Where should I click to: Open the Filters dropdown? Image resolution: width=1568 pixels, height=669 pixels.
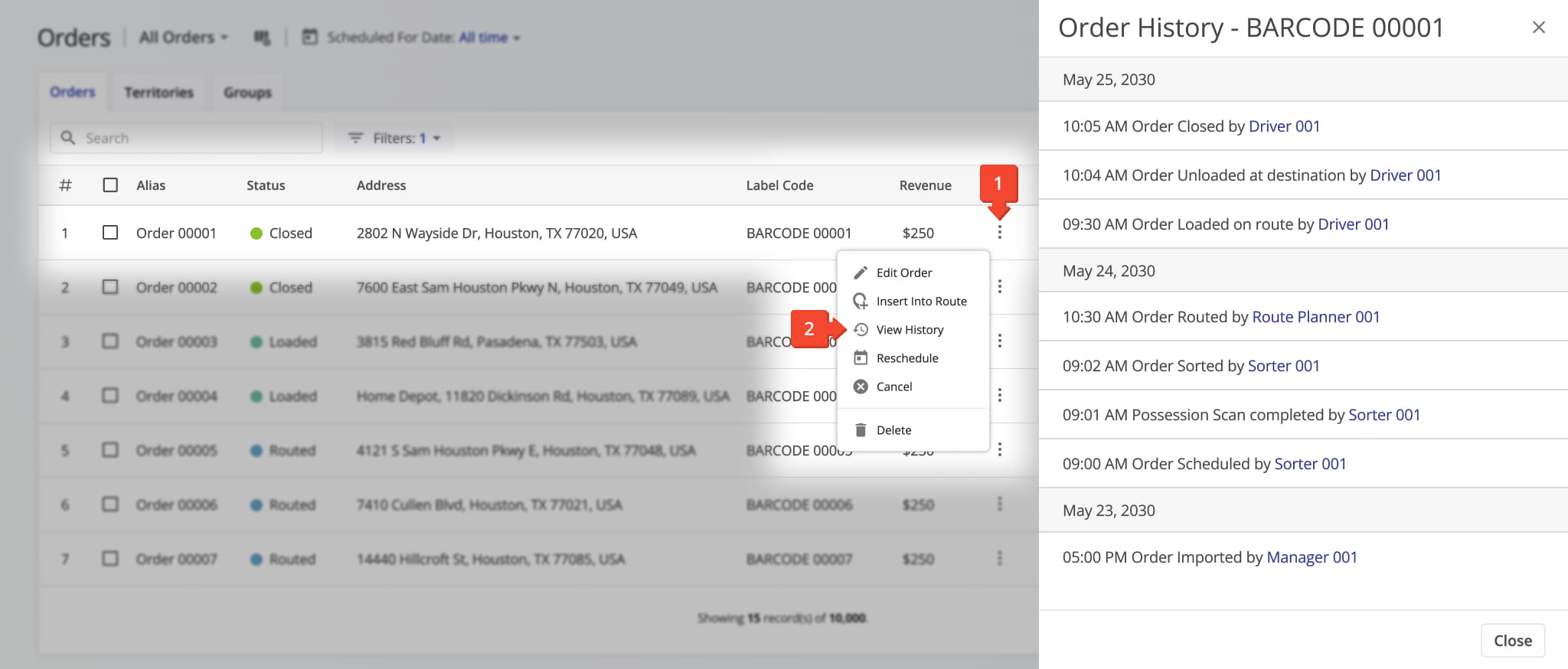tap(394, 139)
